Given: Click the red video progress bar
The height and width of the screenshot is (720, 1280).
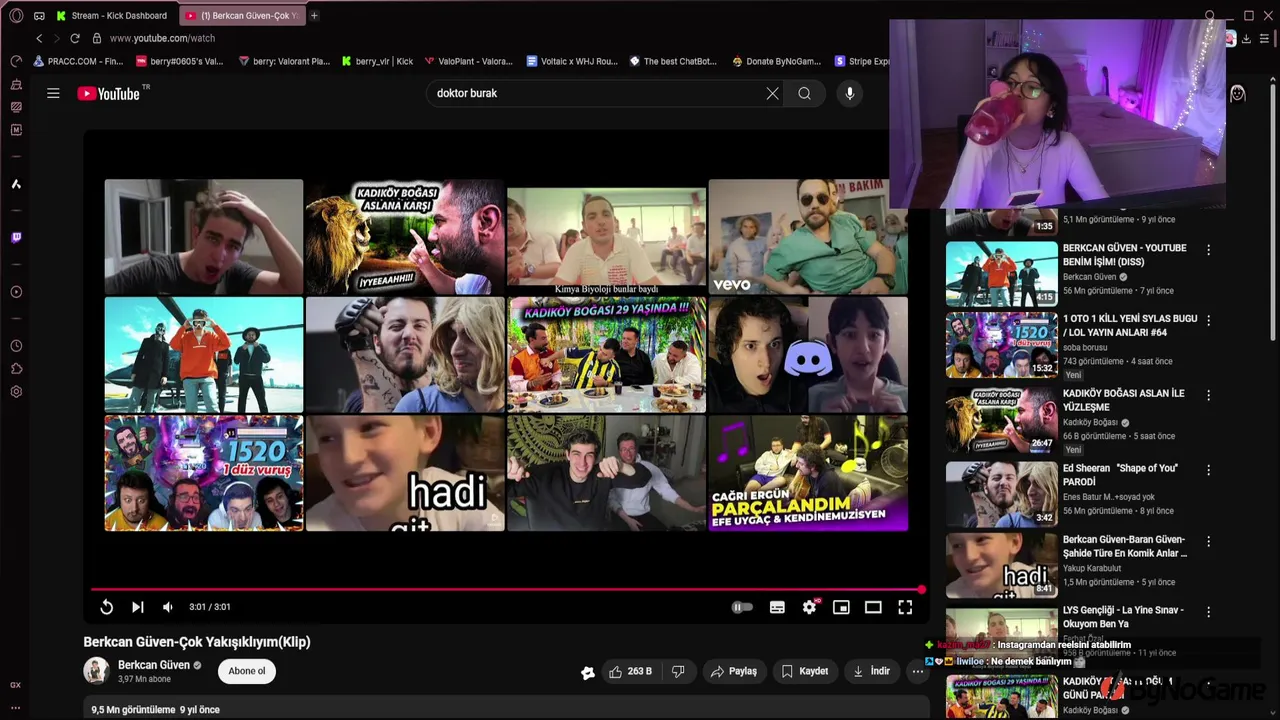Looking at the screenshot, I should tap(505, 589).
